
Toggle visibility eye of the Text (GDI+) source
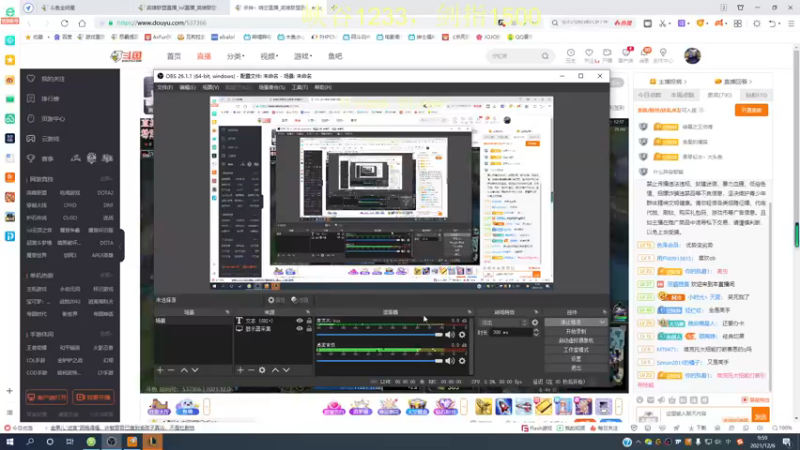pyautogui.click(x=299, y=321)
